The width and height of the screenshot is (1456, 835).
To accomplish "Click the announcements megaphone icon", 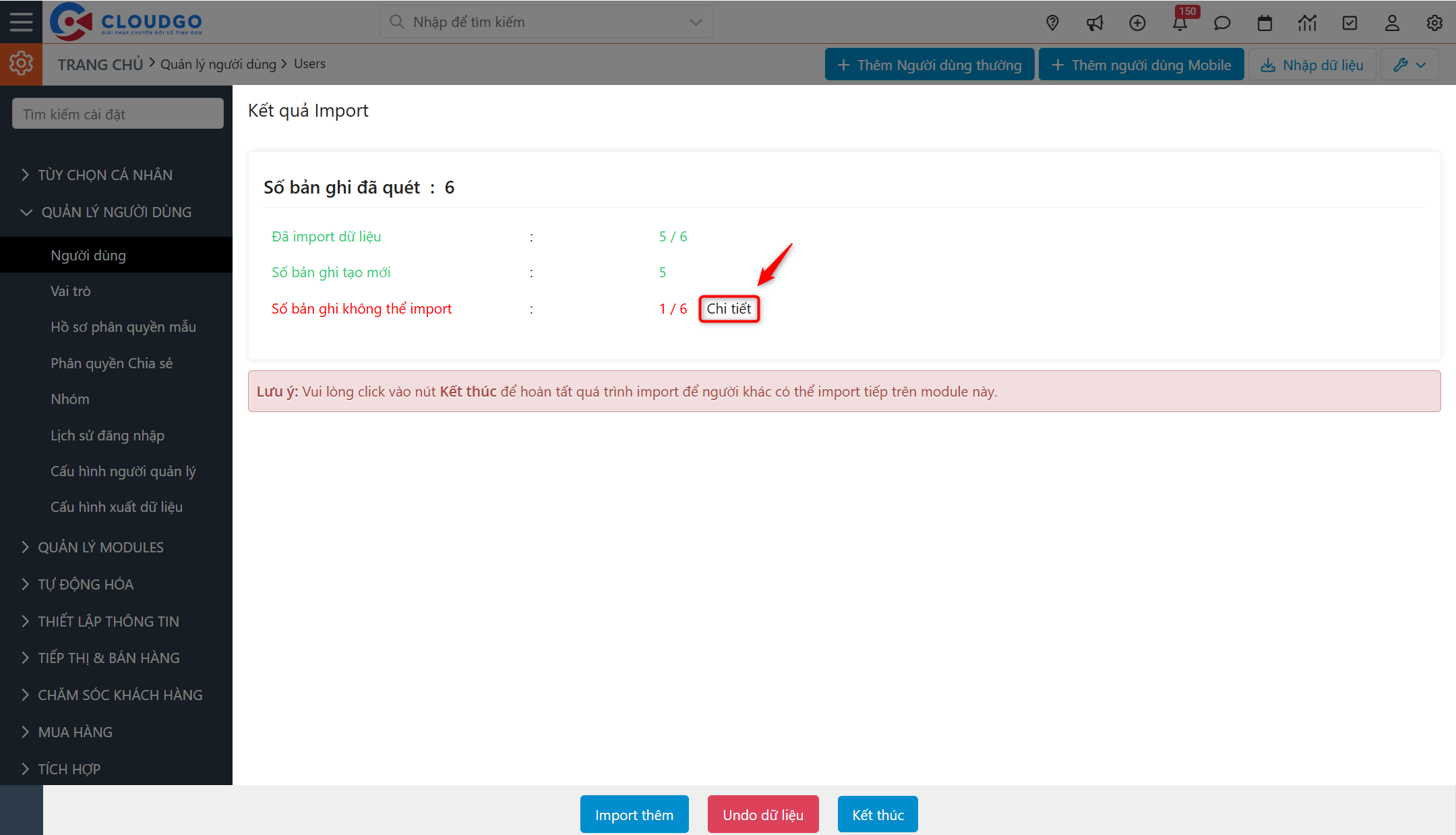I will coord(1094,23).
